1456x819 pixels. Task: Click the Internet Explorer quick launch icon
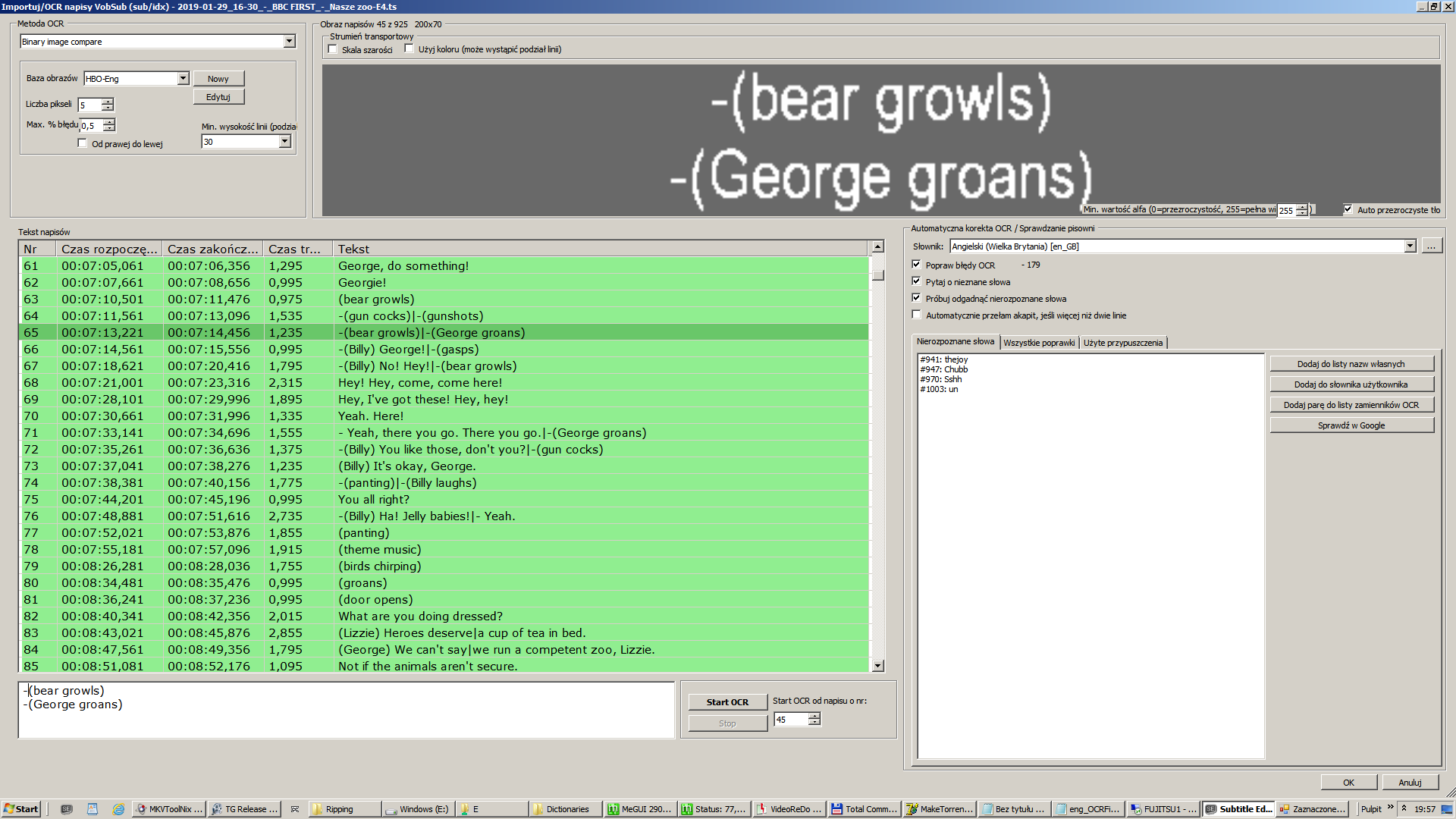click(118, 809)
